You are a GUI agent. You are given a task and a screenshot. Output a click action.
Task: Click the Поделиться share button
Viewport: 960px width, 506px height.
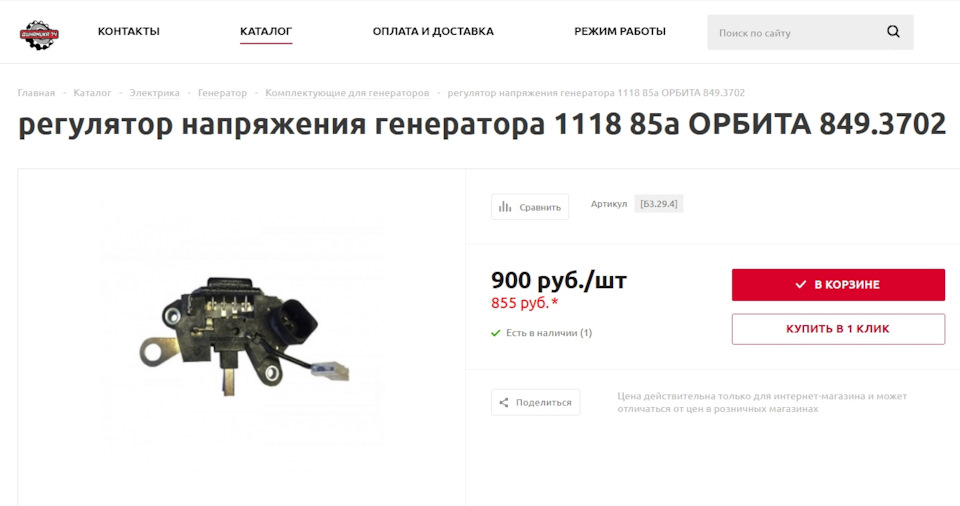[535, 402]
